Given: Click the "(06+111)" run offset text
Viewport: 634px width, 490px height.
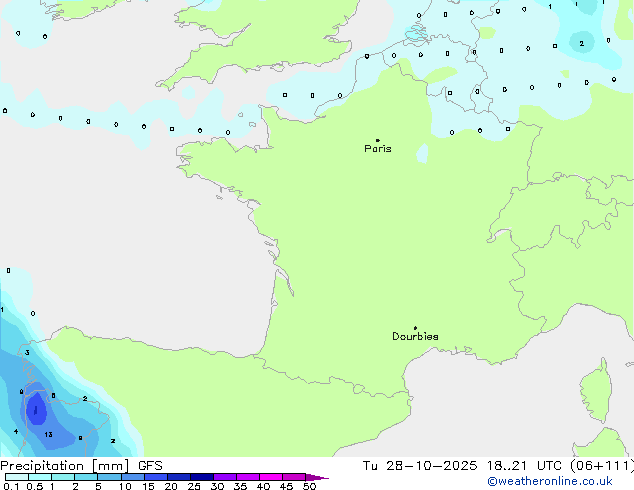Looking at the screenshot, I should tap(602, 466).
